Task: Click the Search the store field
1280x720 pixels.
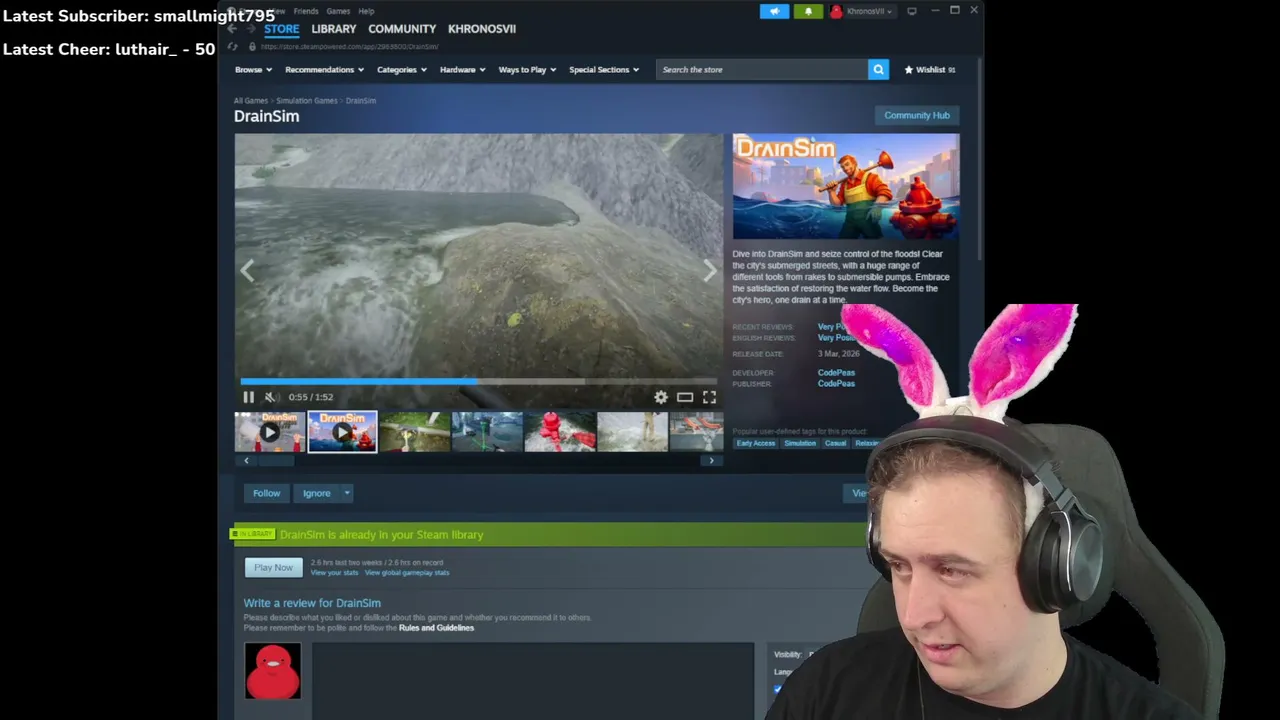Action: (762, 69)
